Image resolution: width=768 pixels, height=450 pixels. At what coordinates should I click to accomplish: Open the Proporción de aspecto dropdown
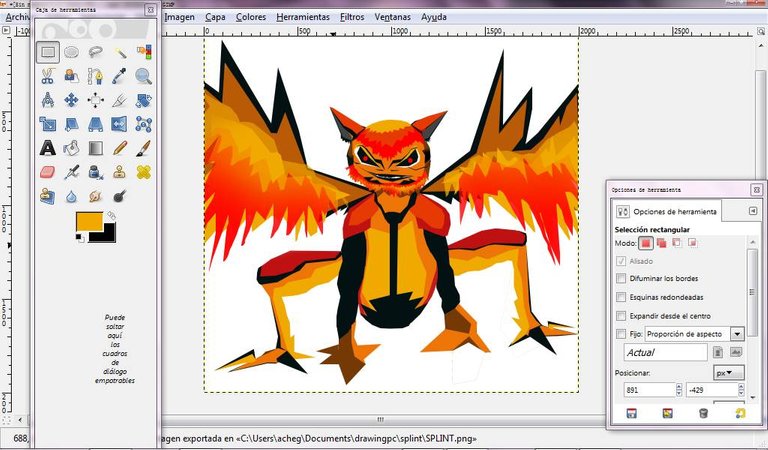(x=695, y=334)
